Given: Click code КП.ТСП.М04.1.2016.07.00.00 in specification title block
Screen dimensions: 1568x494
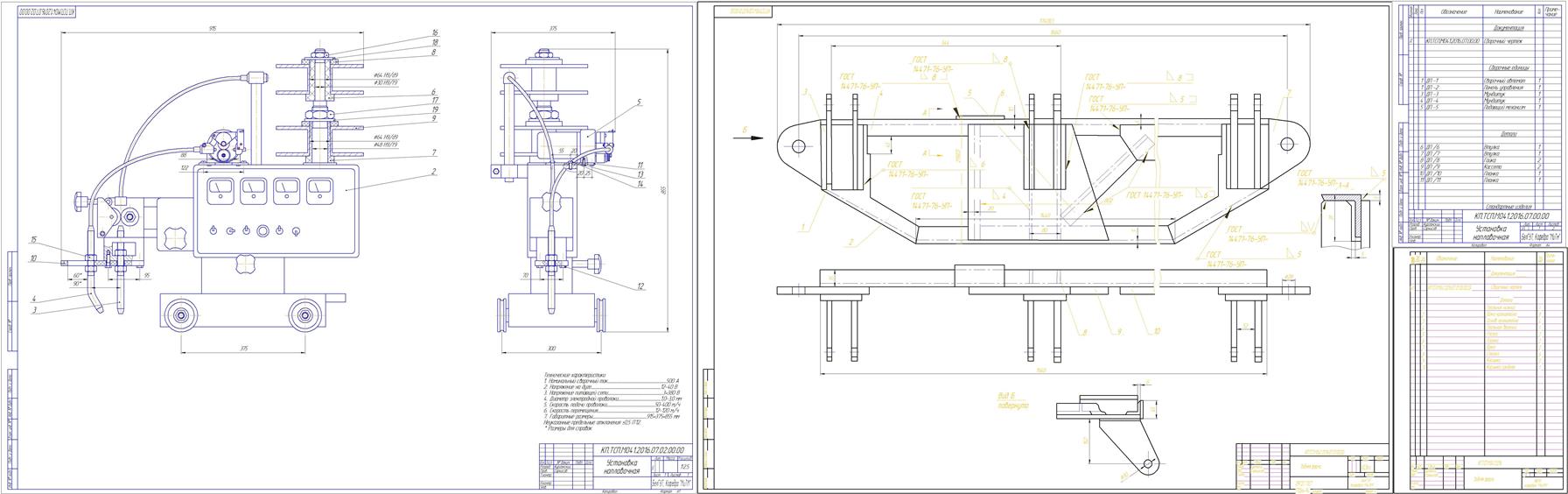Looking at the screenshot, I should [1511, 215].
